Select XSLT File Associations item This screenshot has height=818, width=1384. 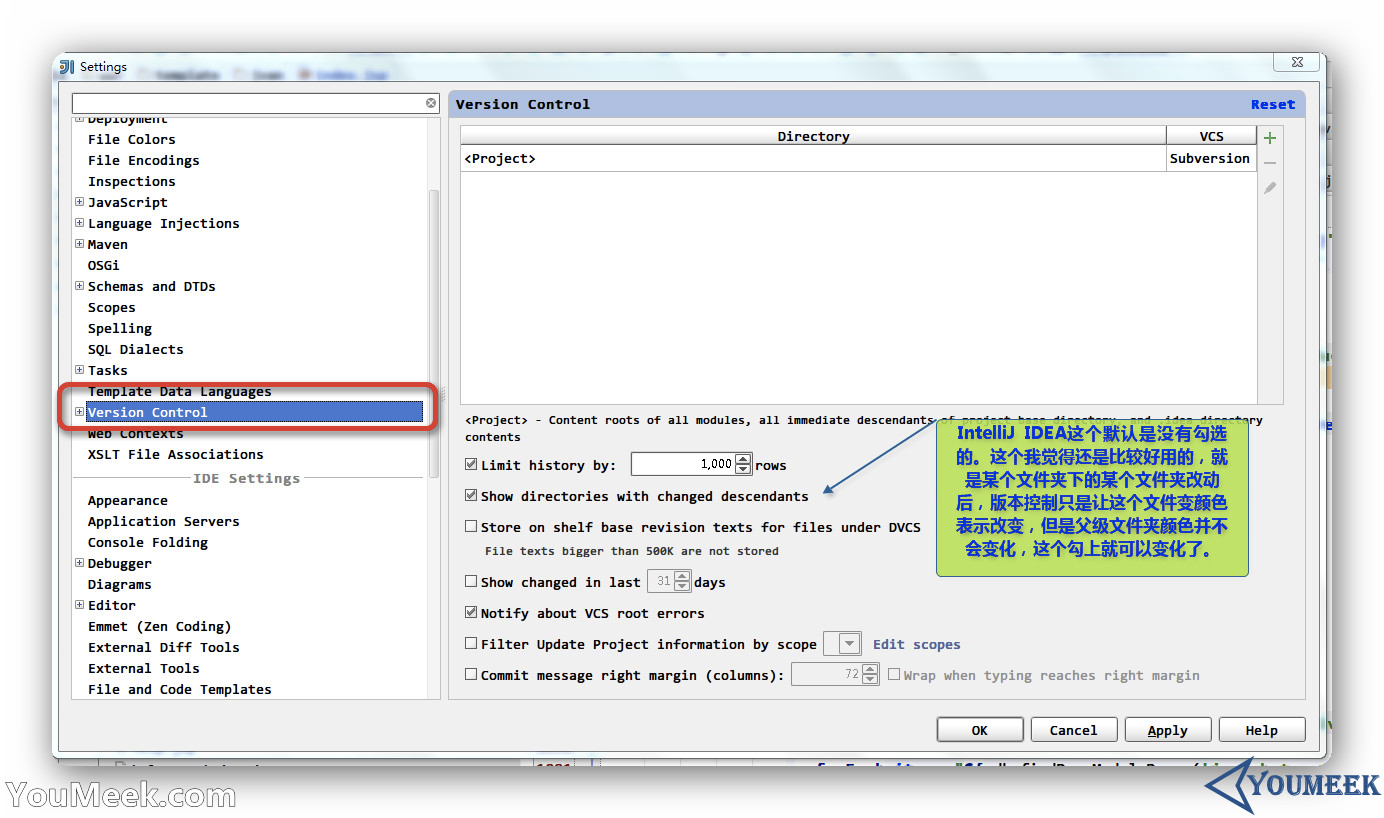[x=175, y=454]
